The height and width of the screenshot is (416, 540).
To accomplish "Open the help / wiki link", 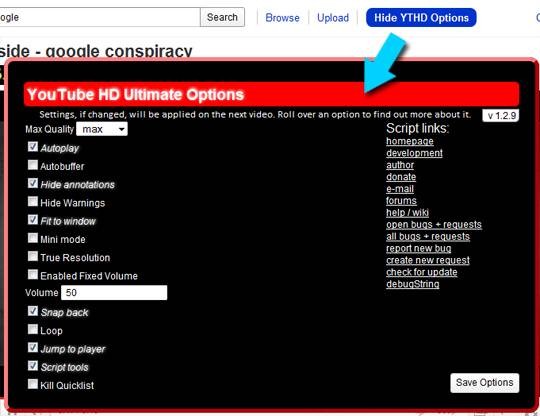I will point(407,212).
